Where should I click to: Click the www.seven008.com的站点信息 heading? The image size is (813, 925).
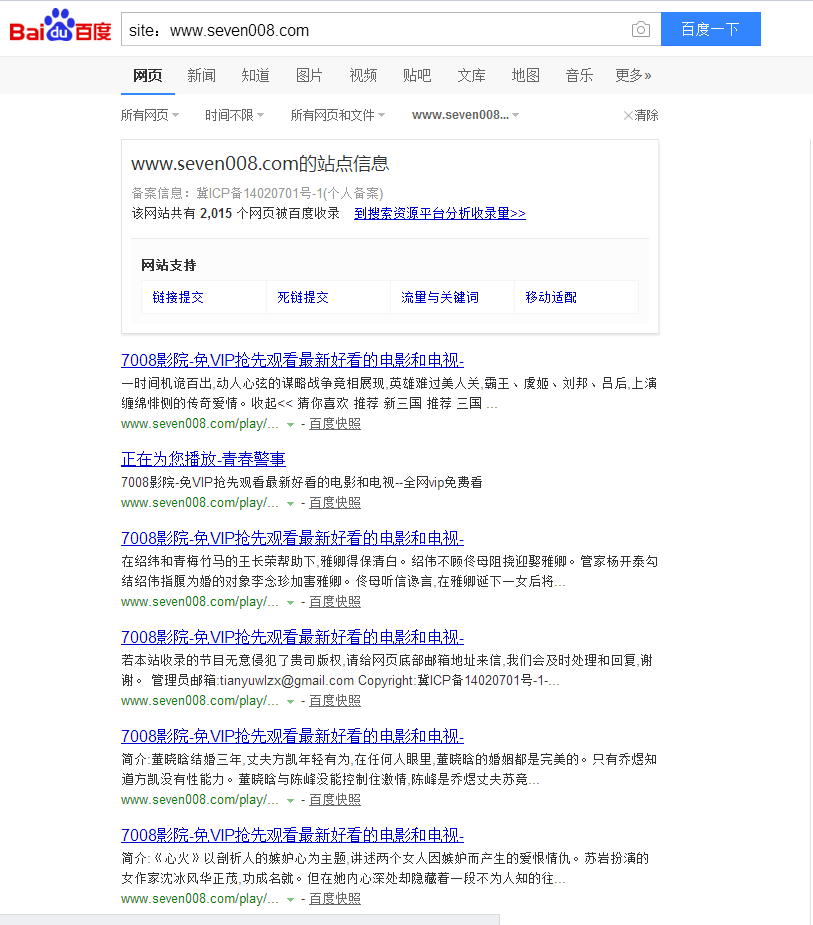260,163
